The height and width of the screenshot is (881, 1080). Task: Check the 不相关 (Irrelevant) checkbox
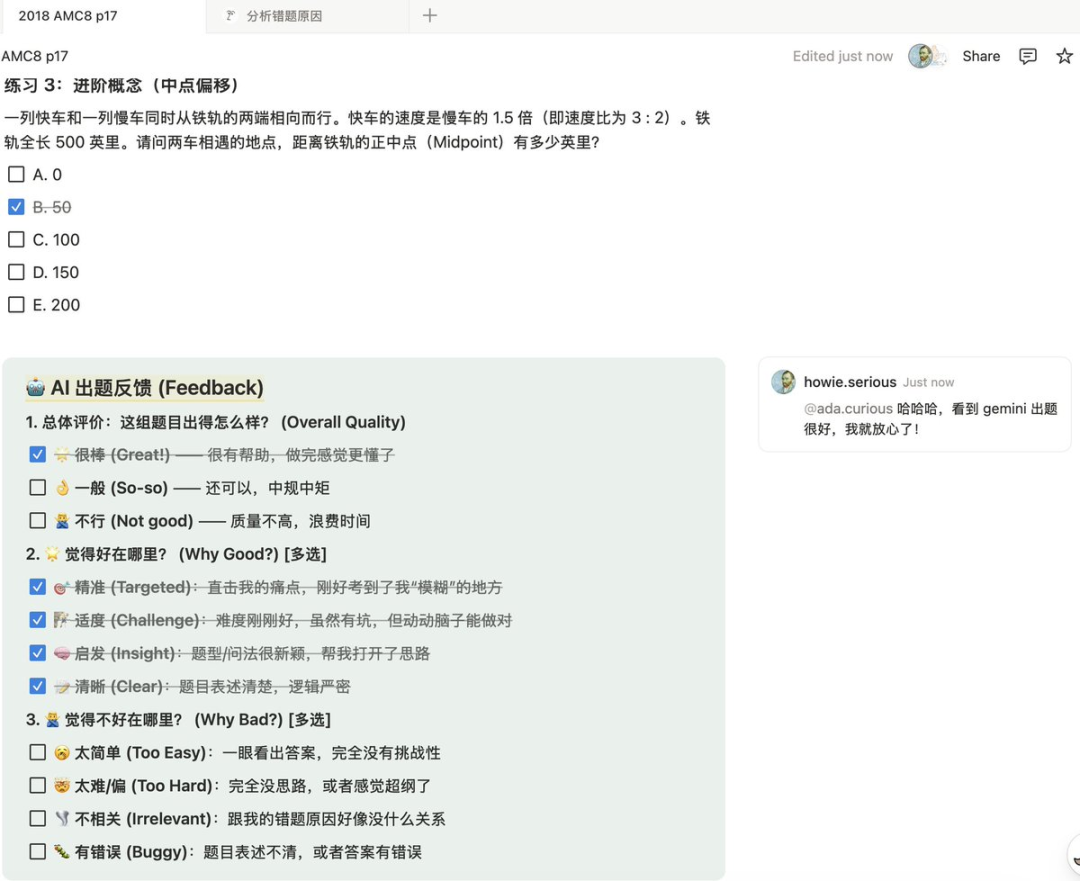(38, 818)
